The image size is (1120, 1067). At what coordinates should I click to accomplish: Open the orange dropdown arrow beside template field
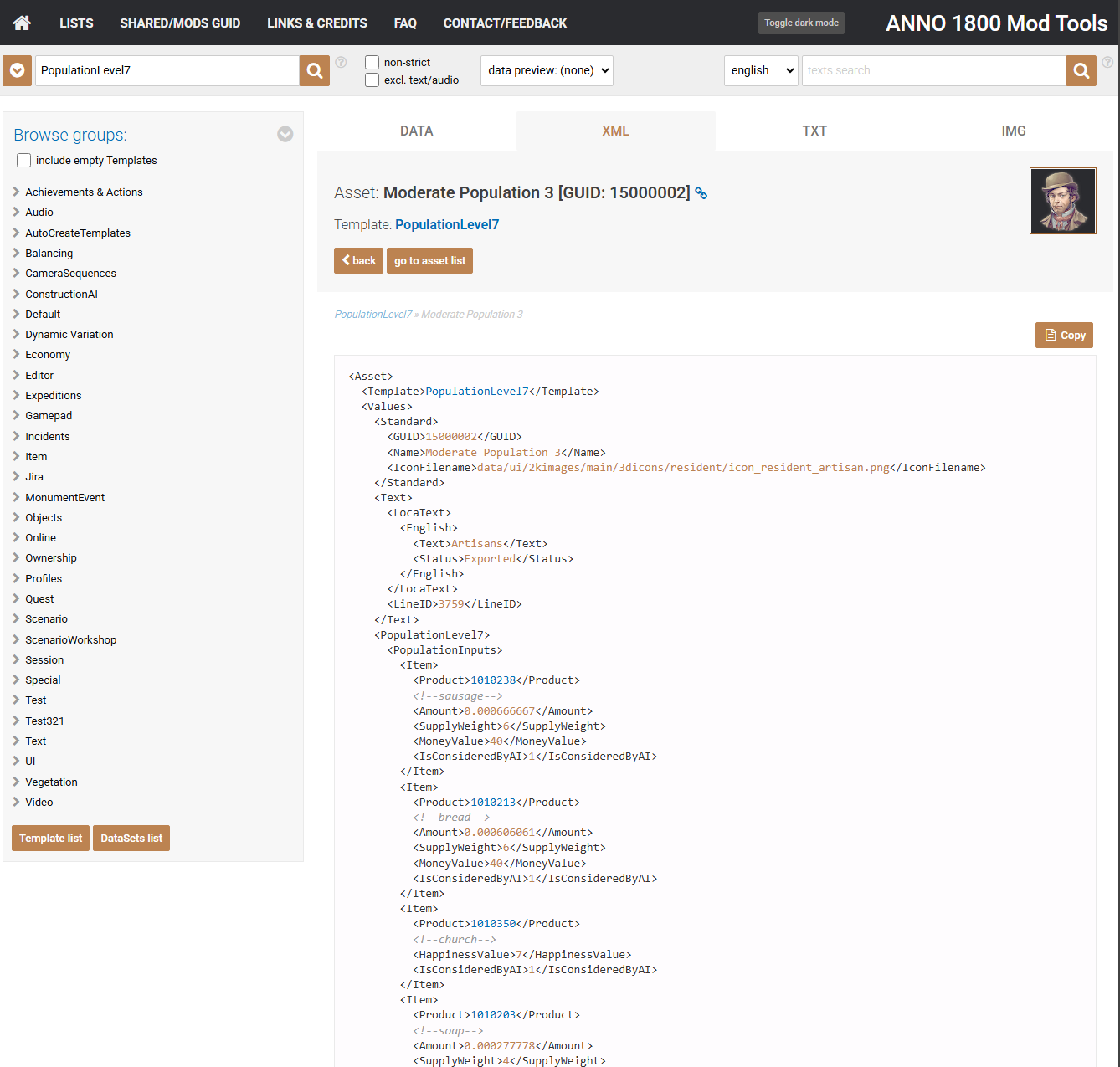pyautogui.click(x=18, y=71)
